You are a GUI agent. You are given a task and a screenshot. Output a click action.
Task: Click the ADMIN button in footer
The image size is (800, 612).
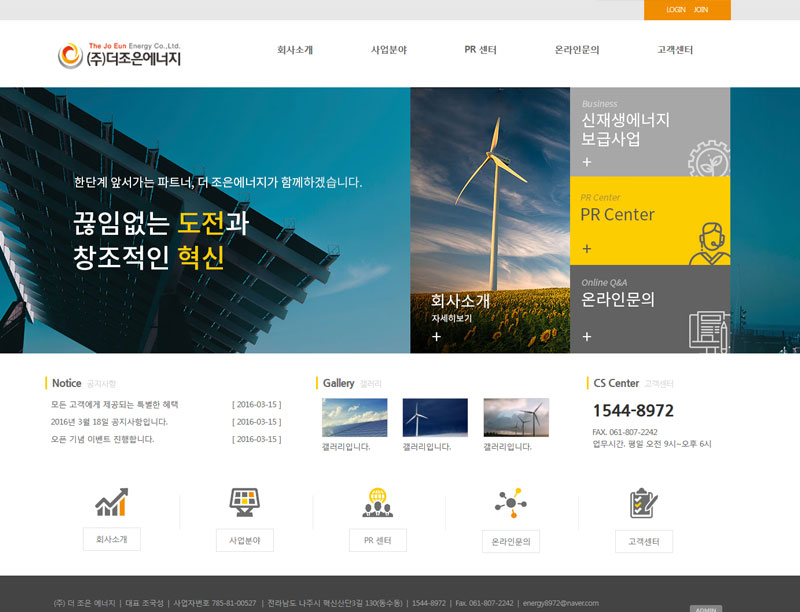pyautogui.click(x=705, y=608)
